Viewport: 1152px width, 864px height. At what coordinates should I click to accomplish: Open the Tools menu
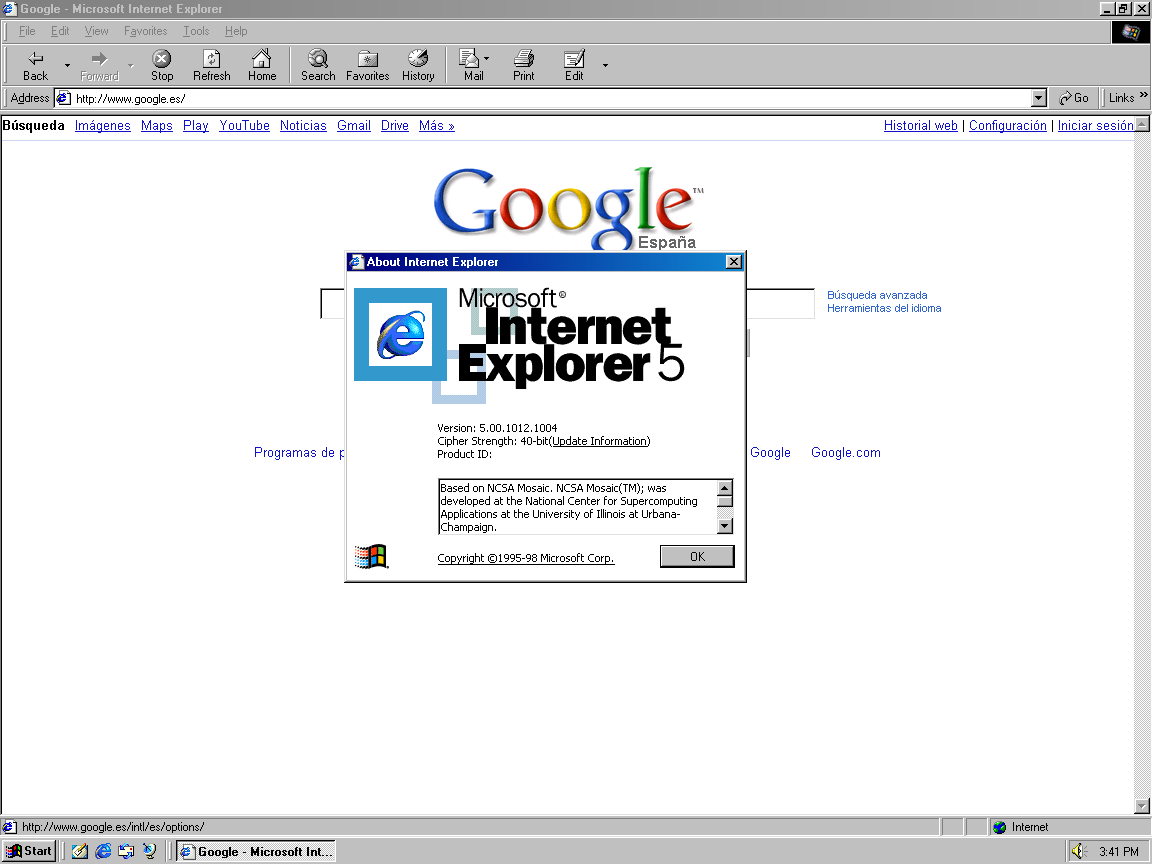click(196, 31)
